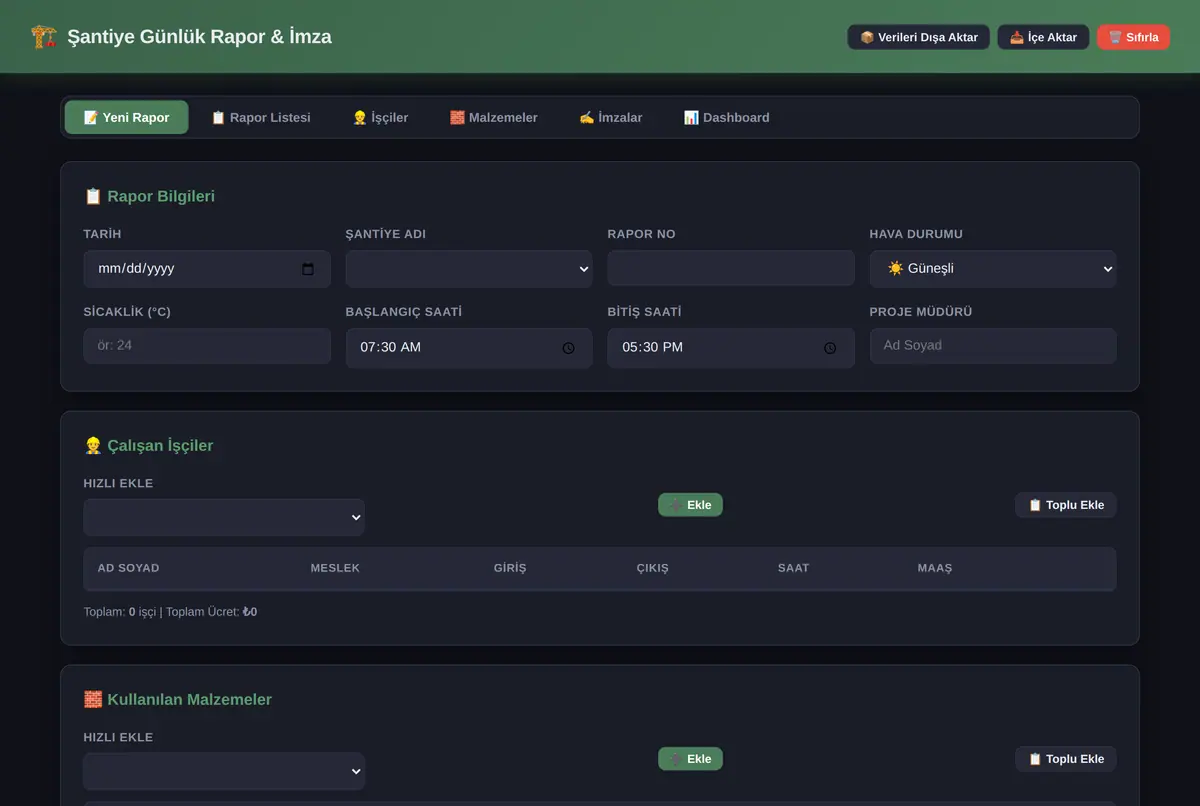
Task: Open the clock picker for Bitiş Saati
Action: (830, 348)
